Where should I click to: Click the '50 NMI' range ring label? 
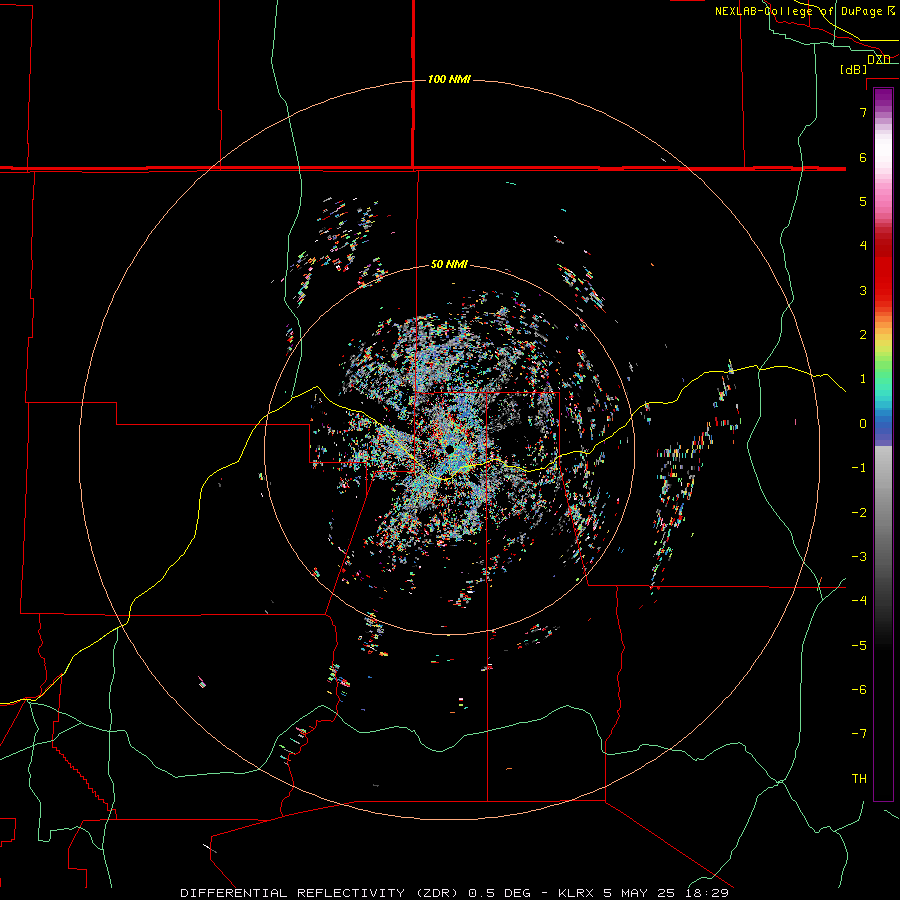pos(449,264)
